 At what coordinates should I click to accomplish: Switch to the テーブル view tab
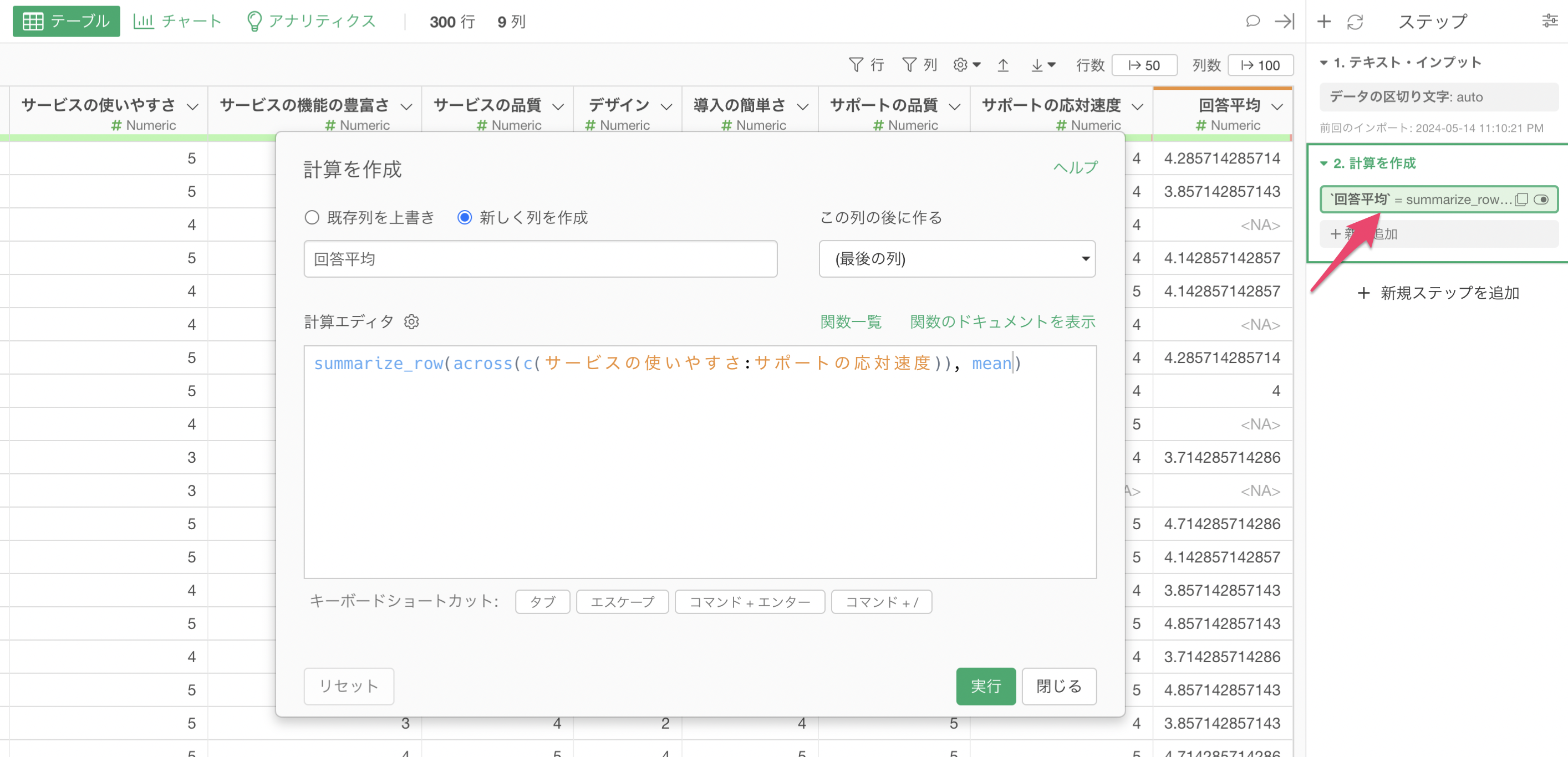click(66, 21)
